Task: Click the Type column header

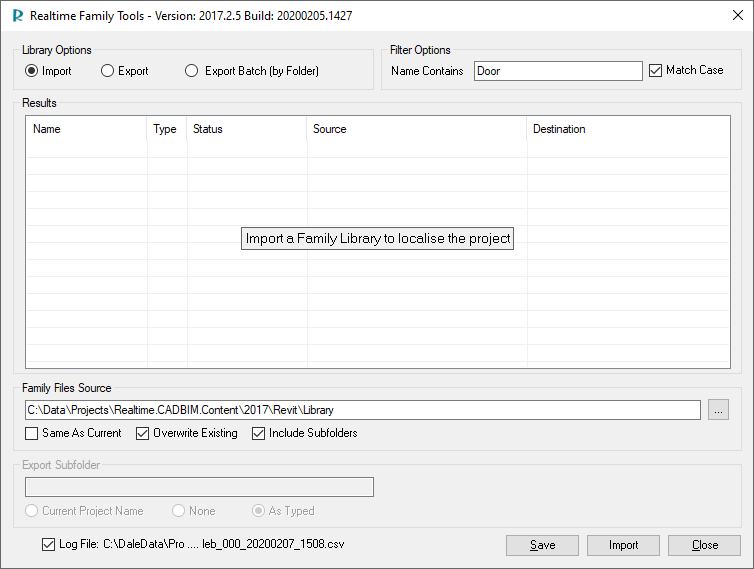Action: coord(167,129)
